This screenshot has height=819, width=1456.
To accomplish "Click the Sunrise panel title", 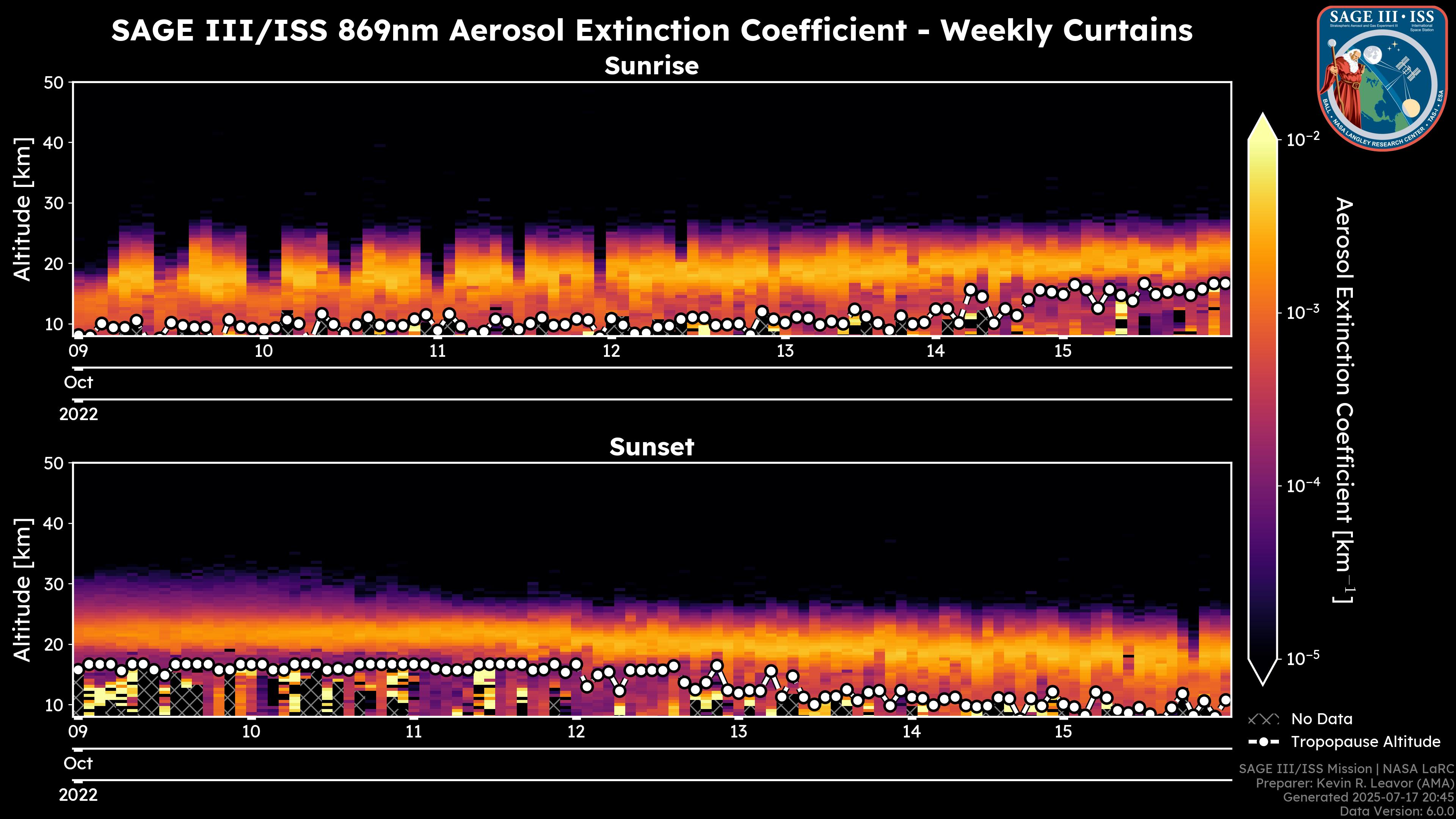I will (651, 66).
